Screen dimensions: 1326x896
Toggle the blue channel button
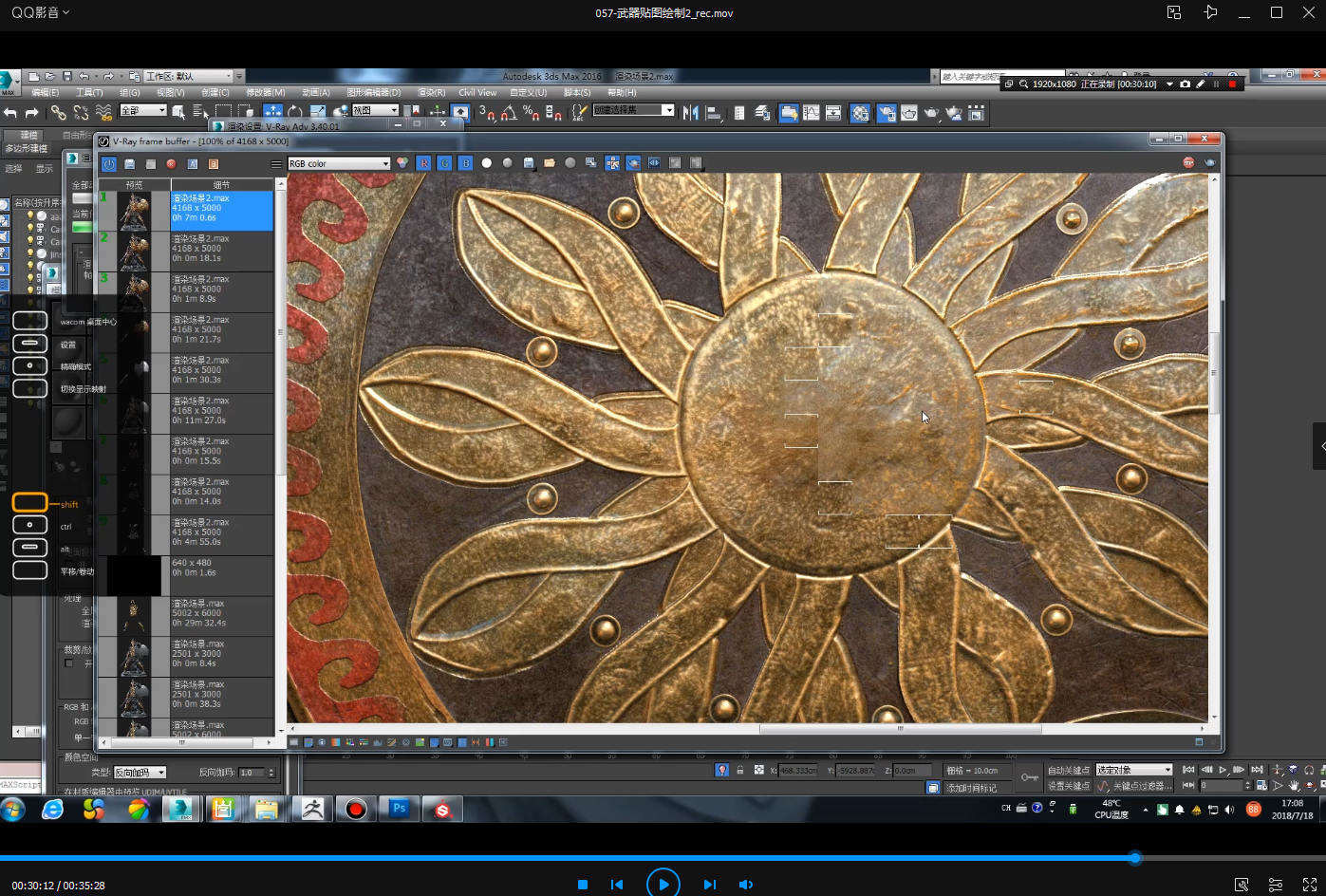point(465,163)
